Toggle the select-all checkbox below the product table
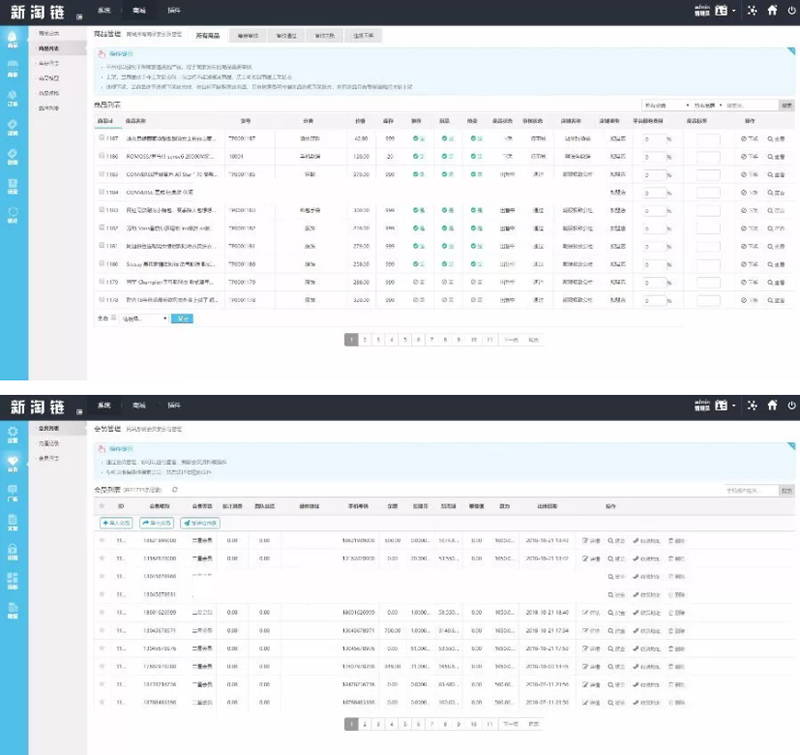This screenshot has width=800, height=755. [x=114, y=318]
